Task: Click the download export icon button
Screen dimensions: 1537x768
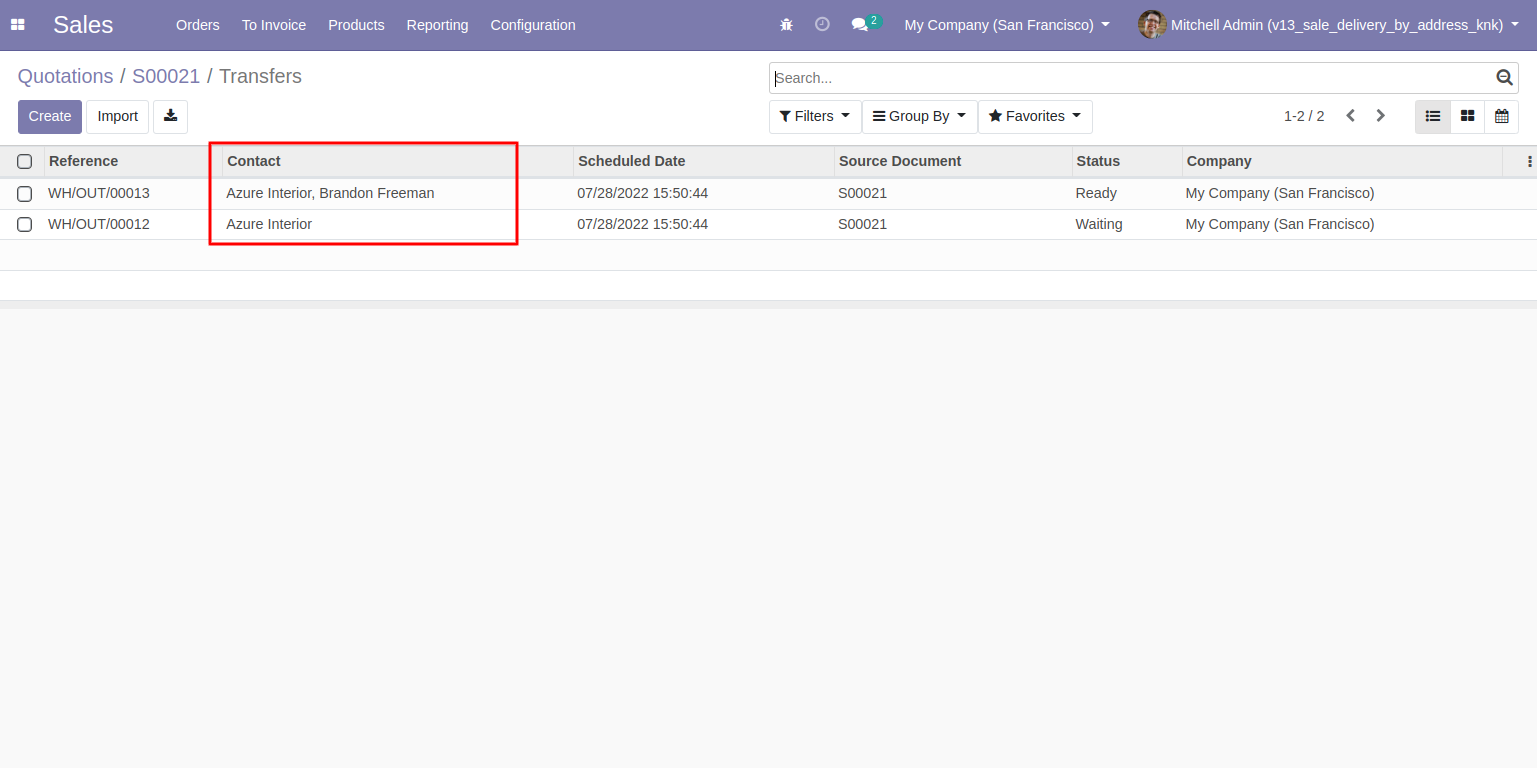Action: (x=170, y=116)
